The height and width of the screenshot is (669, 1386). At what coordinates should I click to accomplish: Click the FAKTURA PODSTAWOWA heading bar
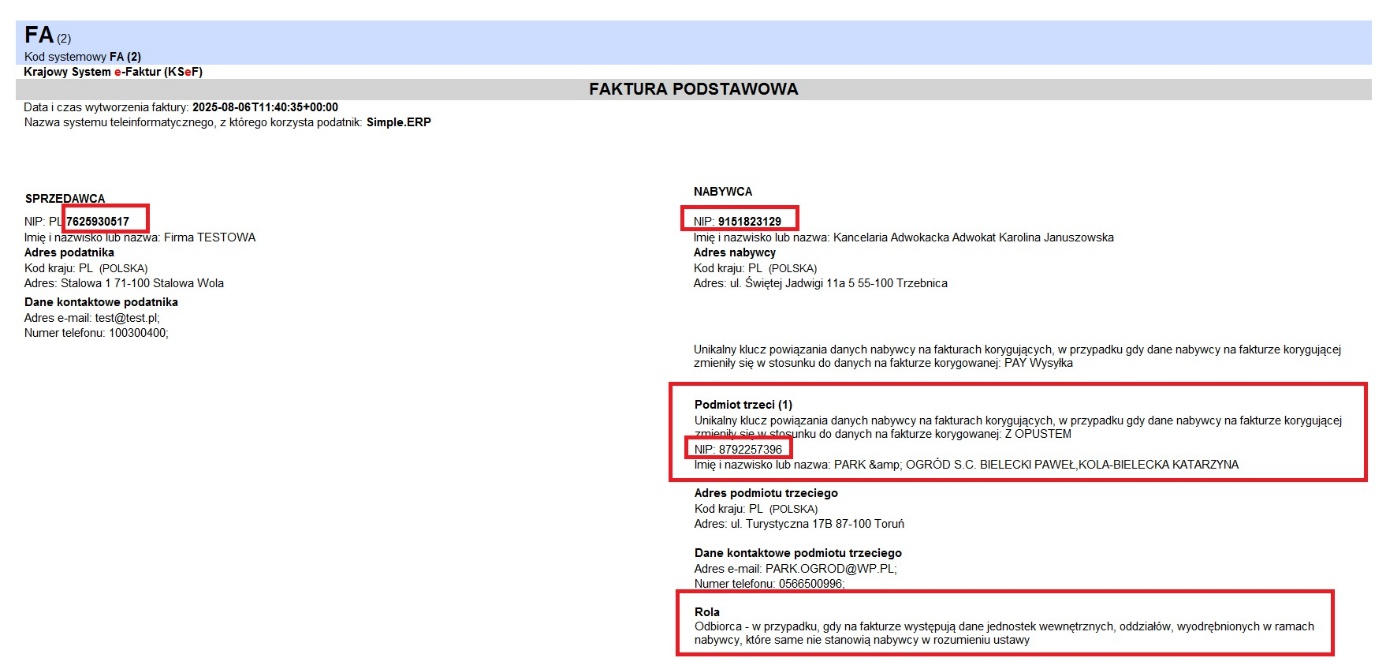[x=693, y=89]
